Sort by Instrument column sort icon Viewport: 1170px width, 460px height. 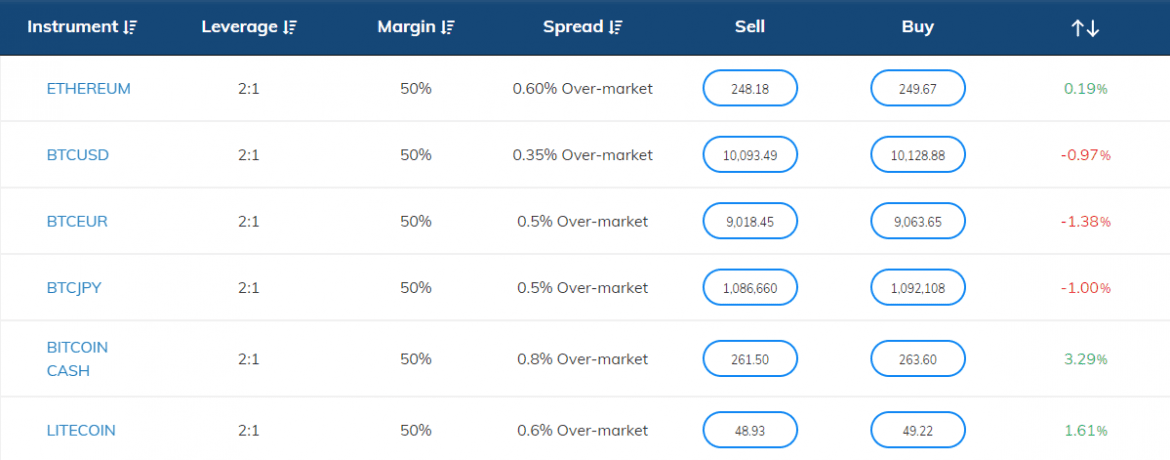pos(130,28)
